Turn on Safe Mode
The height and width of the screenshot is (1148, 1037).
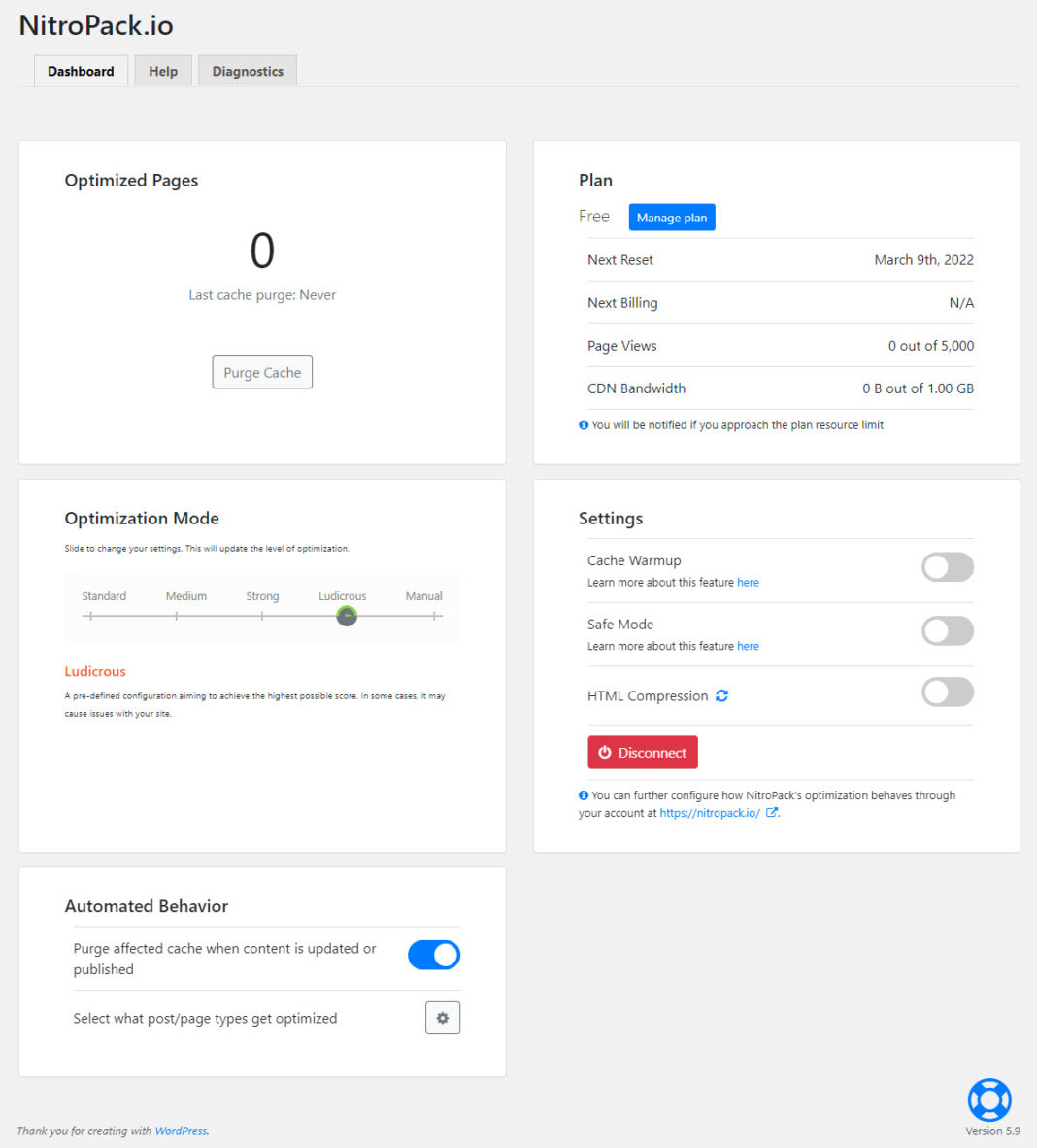pyautogui.click(x=947, y=630)
